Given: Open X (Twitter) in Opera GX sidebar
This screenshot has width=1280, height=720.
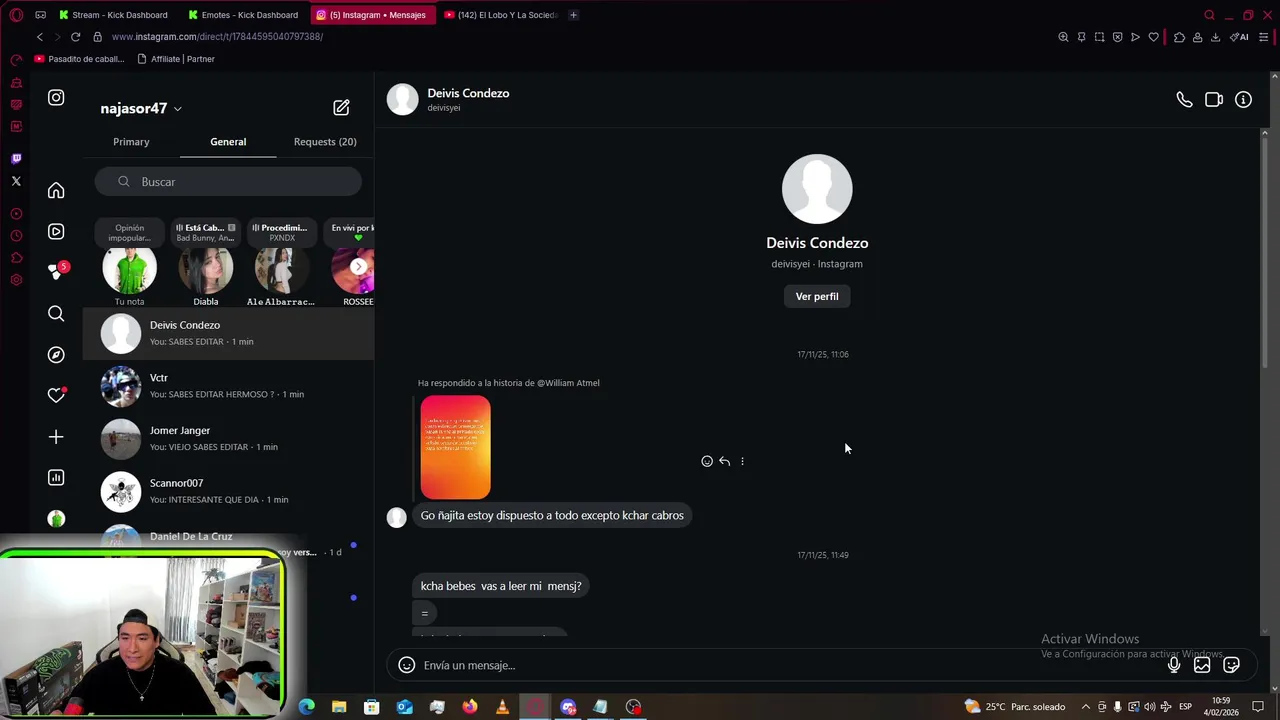Looking at the screenshot, I should [x=16, y=181].
